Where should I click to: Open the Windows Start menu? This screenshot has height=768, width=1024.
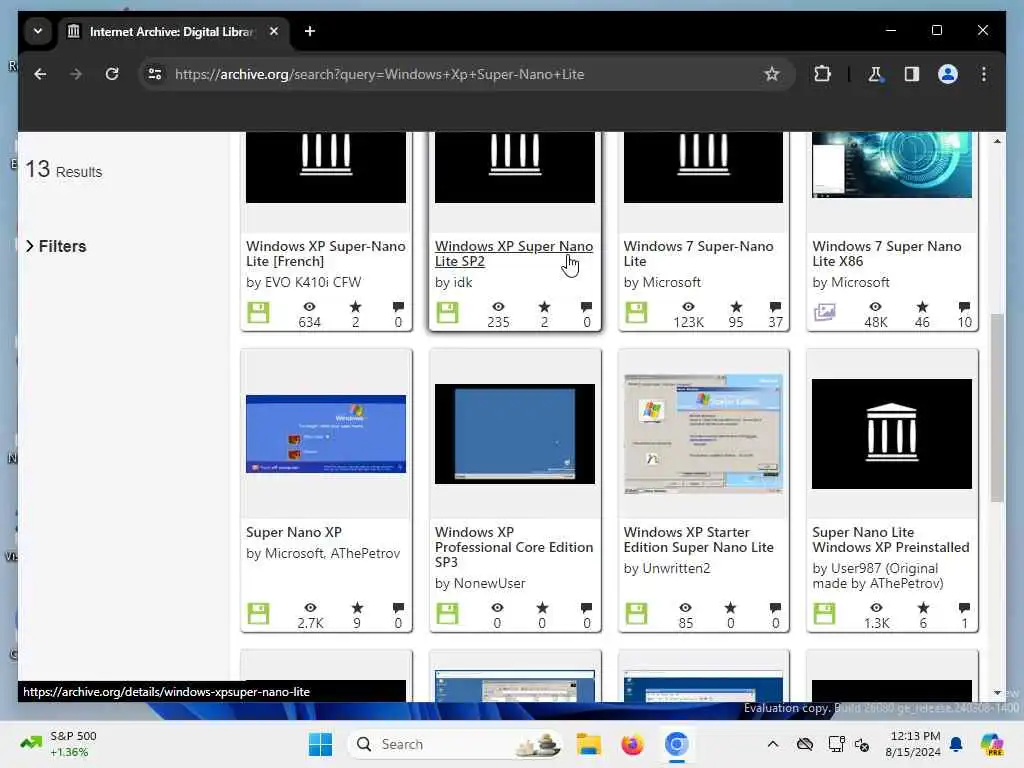coord(320,744)
